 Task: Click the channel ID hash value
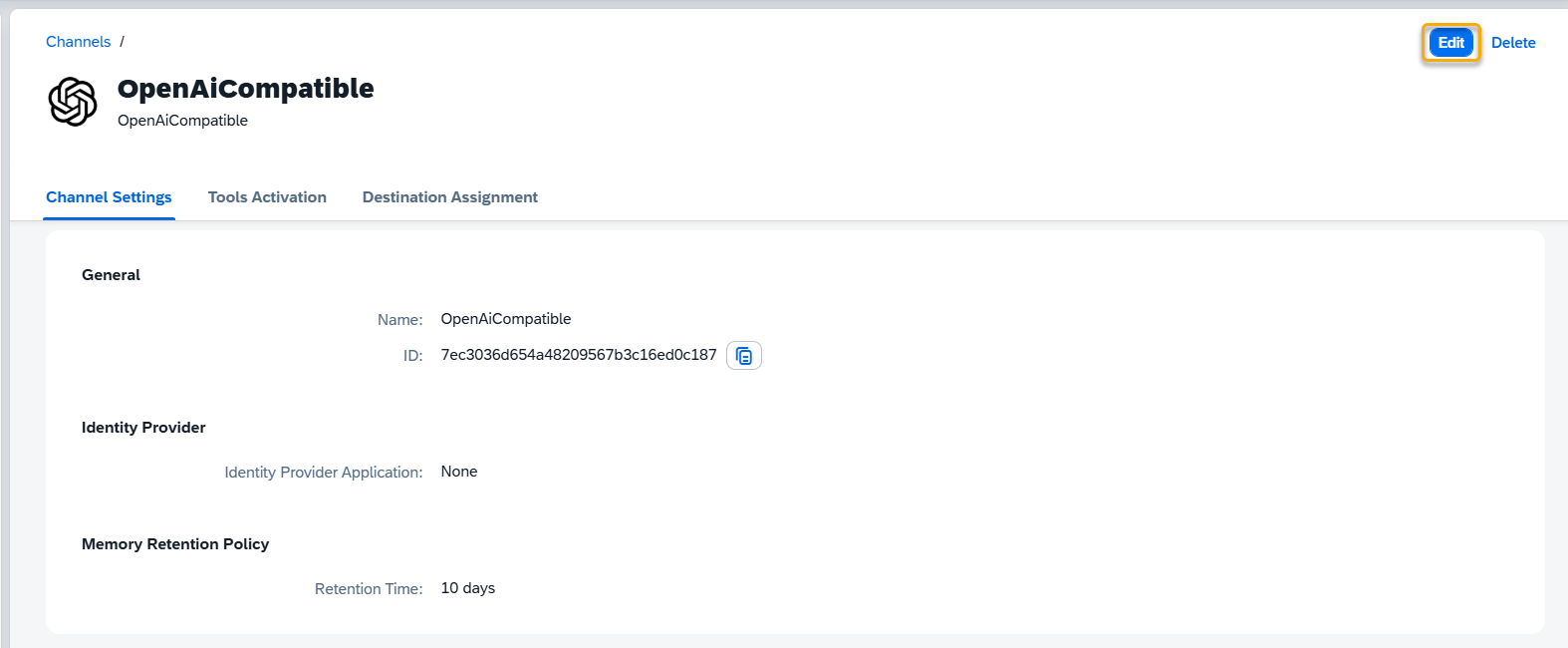[x=579, y=355]
